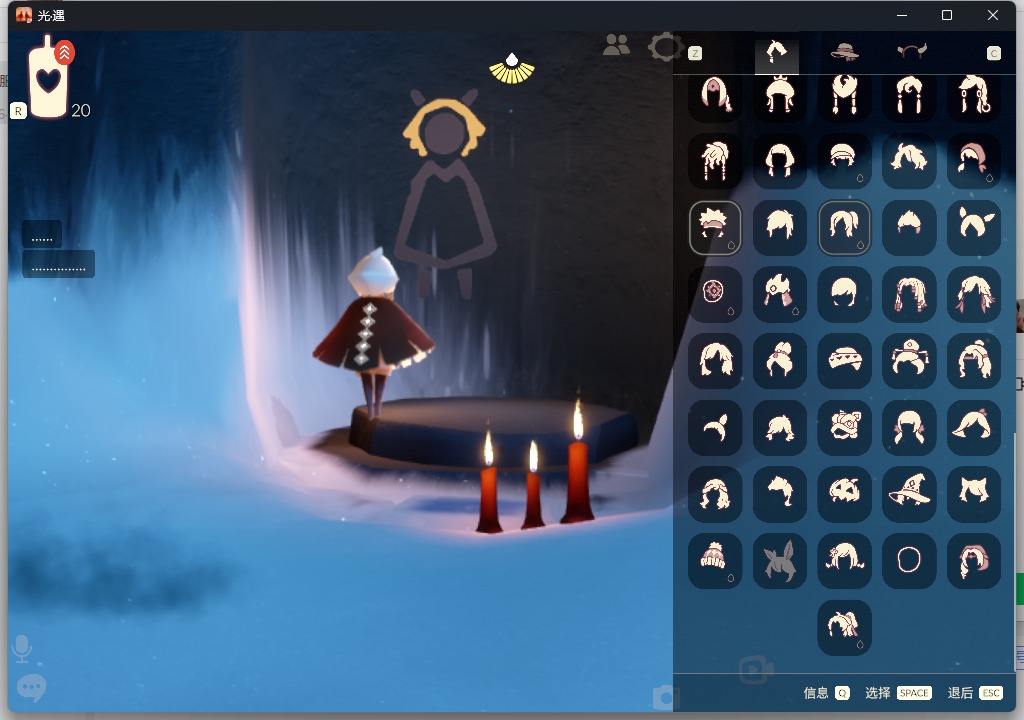This screenshot has height=720, width=1024.
Task: Click 信息 info button with Q key
Action: coord(826,693)
